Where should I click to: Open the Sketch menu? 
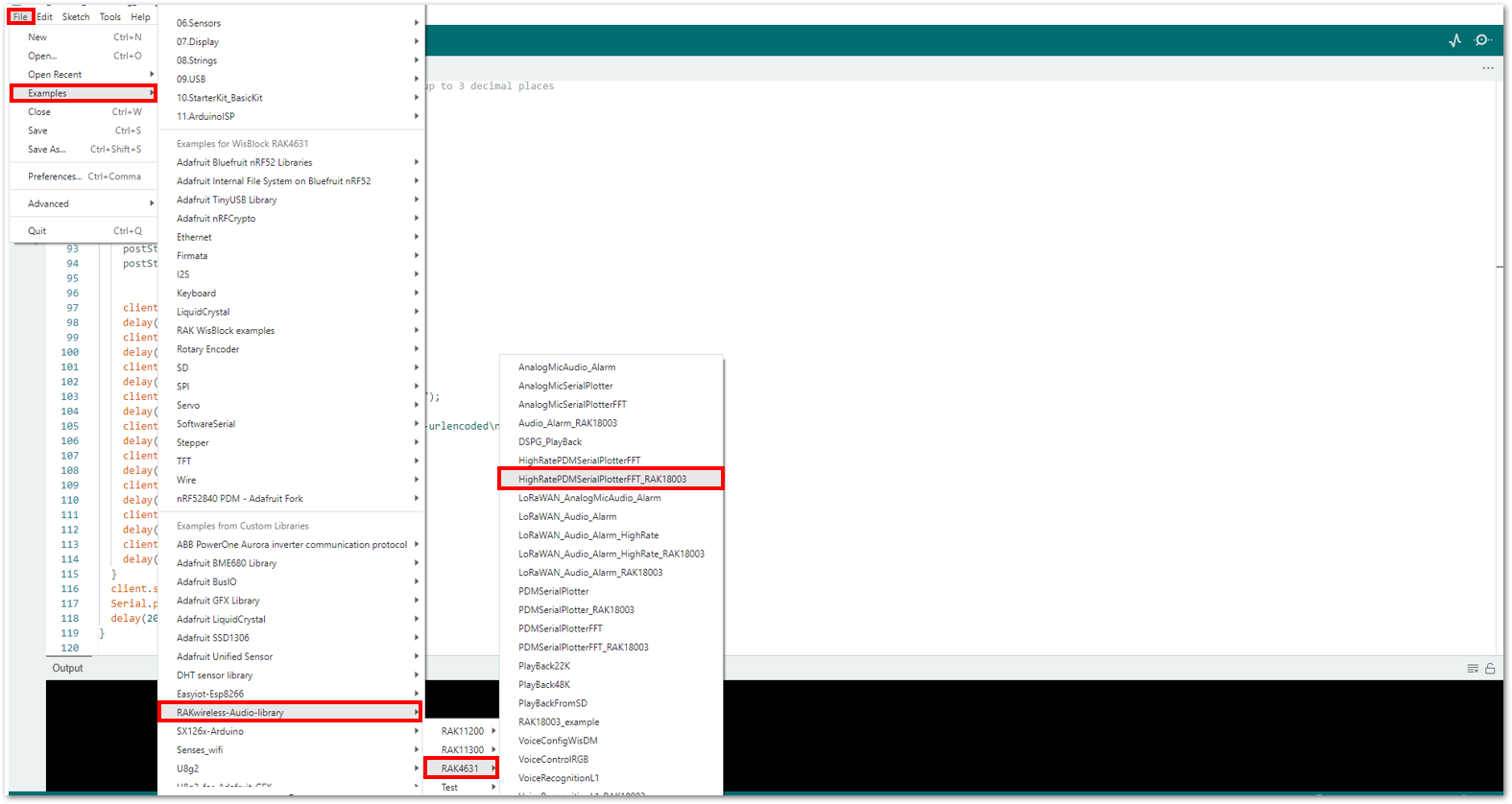click(x=76, y=16)
